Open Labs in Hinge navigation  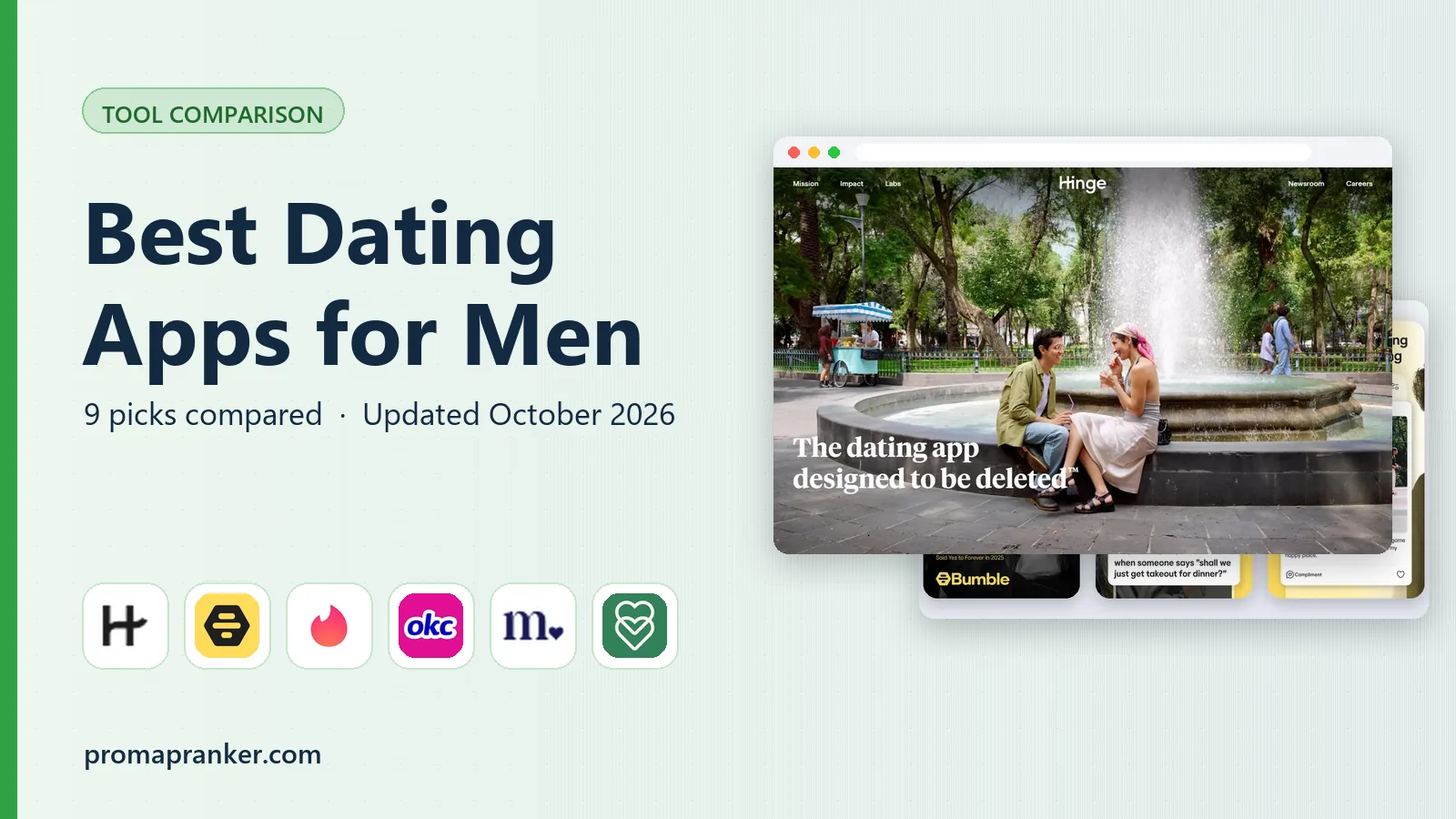tap(893, 184)
